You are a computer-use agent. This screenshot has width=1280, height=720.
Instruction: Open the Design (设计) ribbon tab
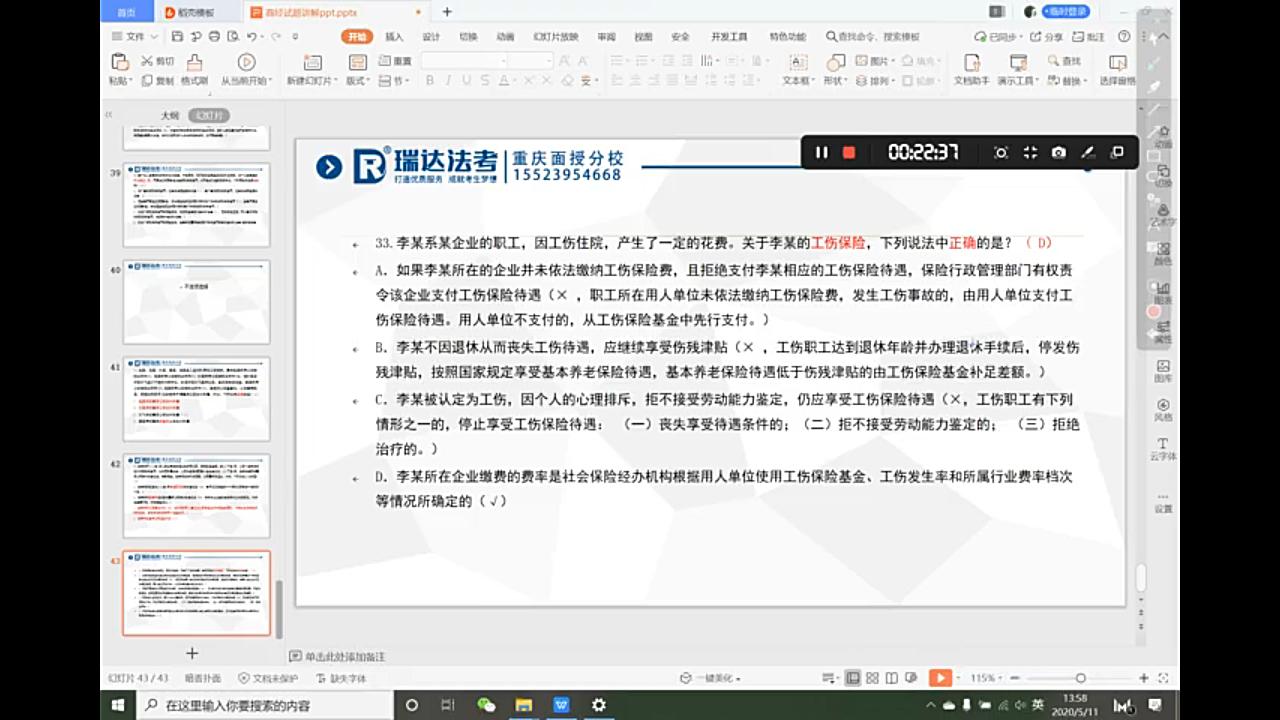(431, 36)
